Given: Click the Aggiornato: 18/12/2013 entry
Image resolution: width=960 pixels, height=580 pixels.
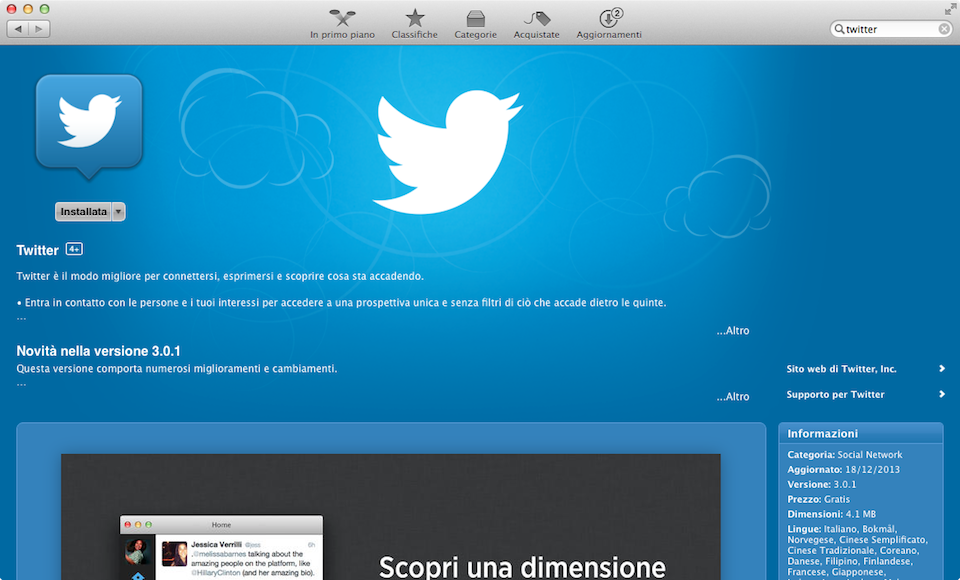Looking at the screenshot, I should click(x=843, y=469).
